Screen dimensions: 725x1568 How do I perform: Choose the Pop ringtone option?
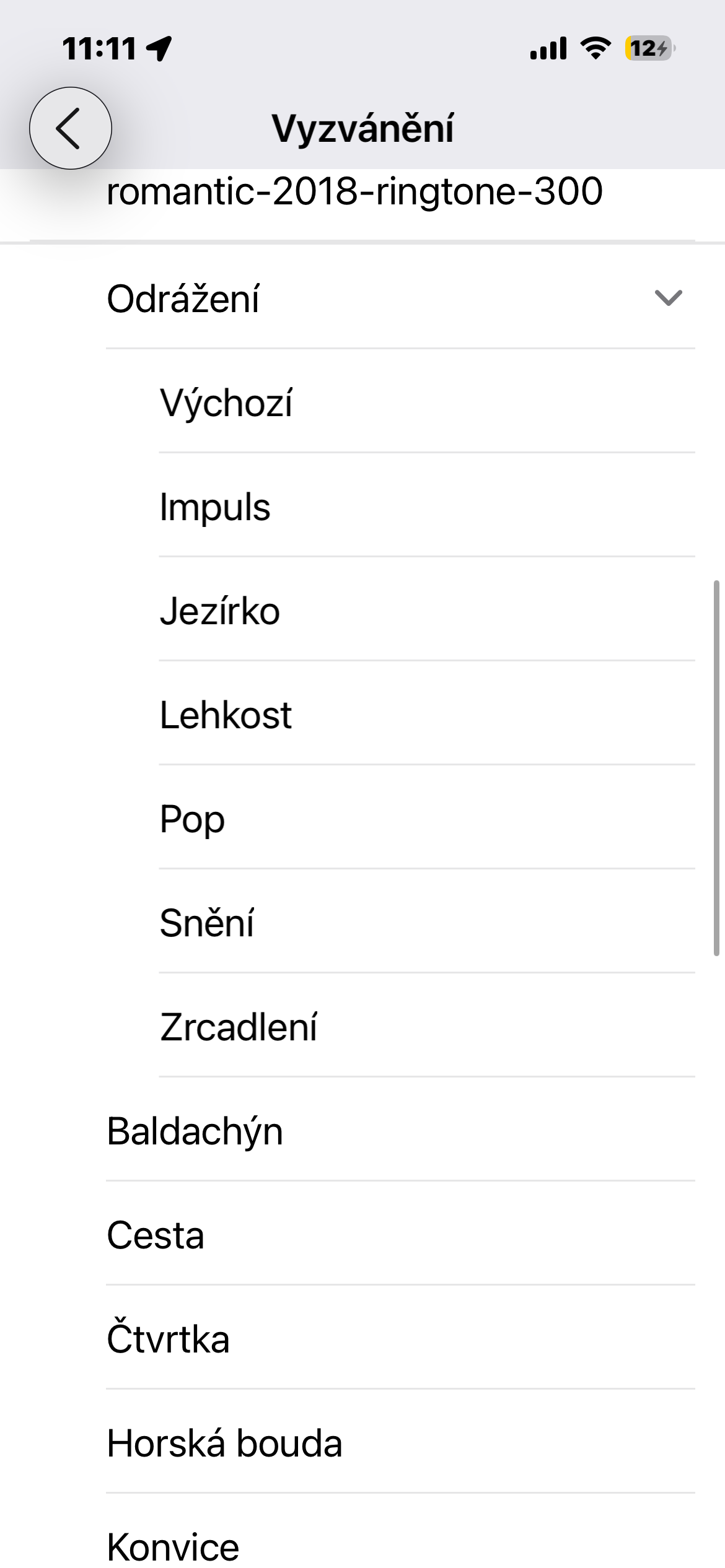pyautogui.click(x=192, y=819)
